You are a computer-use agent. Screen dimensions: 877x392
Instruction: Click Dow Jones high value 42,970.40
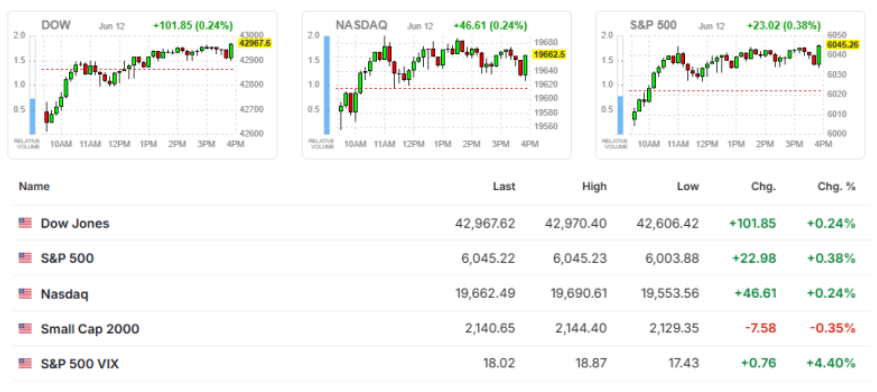click(576, 224)
